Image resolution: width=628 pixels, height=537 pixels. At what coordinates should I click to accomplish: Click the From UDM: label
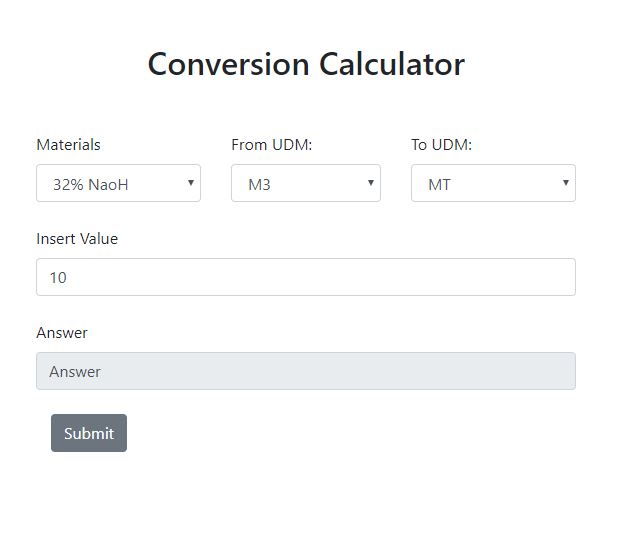[271, 145]
